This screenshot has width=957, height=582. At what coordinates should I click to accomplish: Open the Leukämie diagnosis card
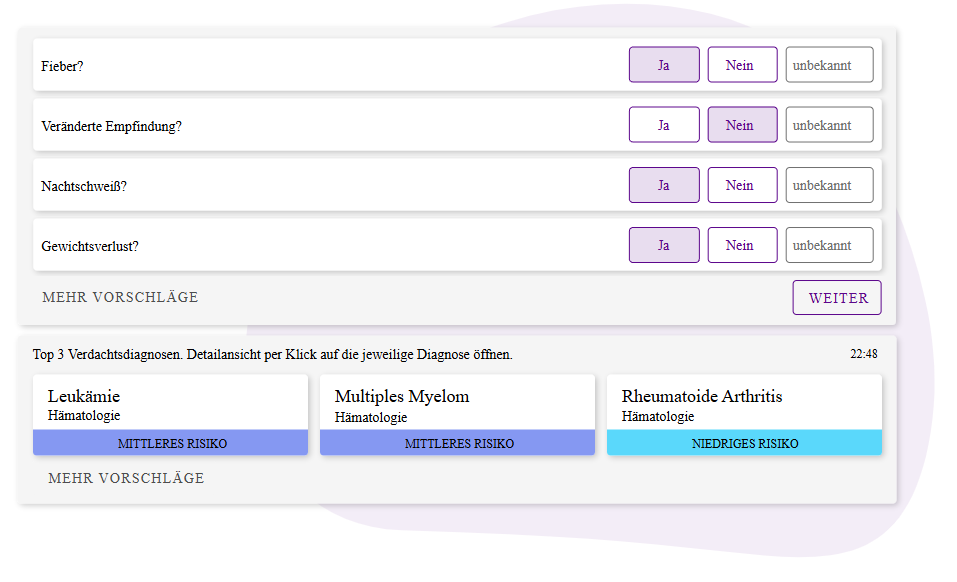[x=170, y=403]
